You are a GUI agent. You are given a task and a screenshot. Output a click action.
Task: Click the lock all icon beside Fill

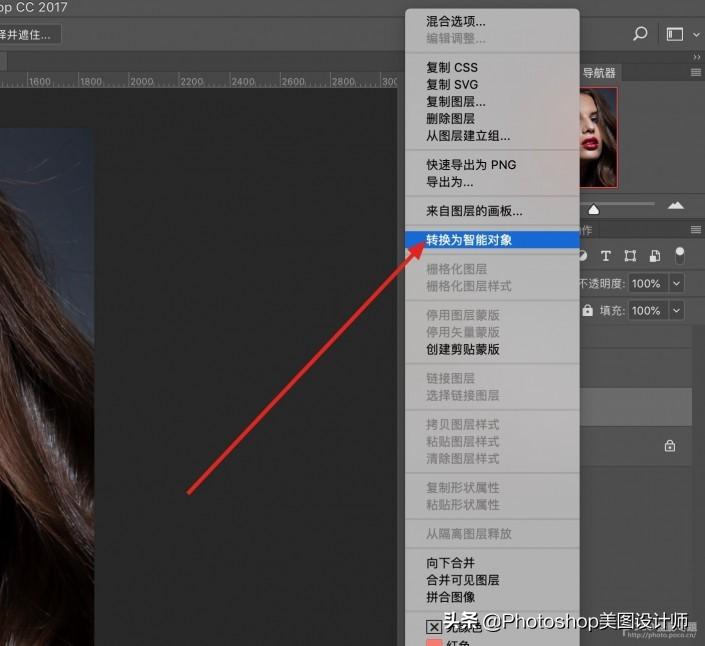[587, 311]
